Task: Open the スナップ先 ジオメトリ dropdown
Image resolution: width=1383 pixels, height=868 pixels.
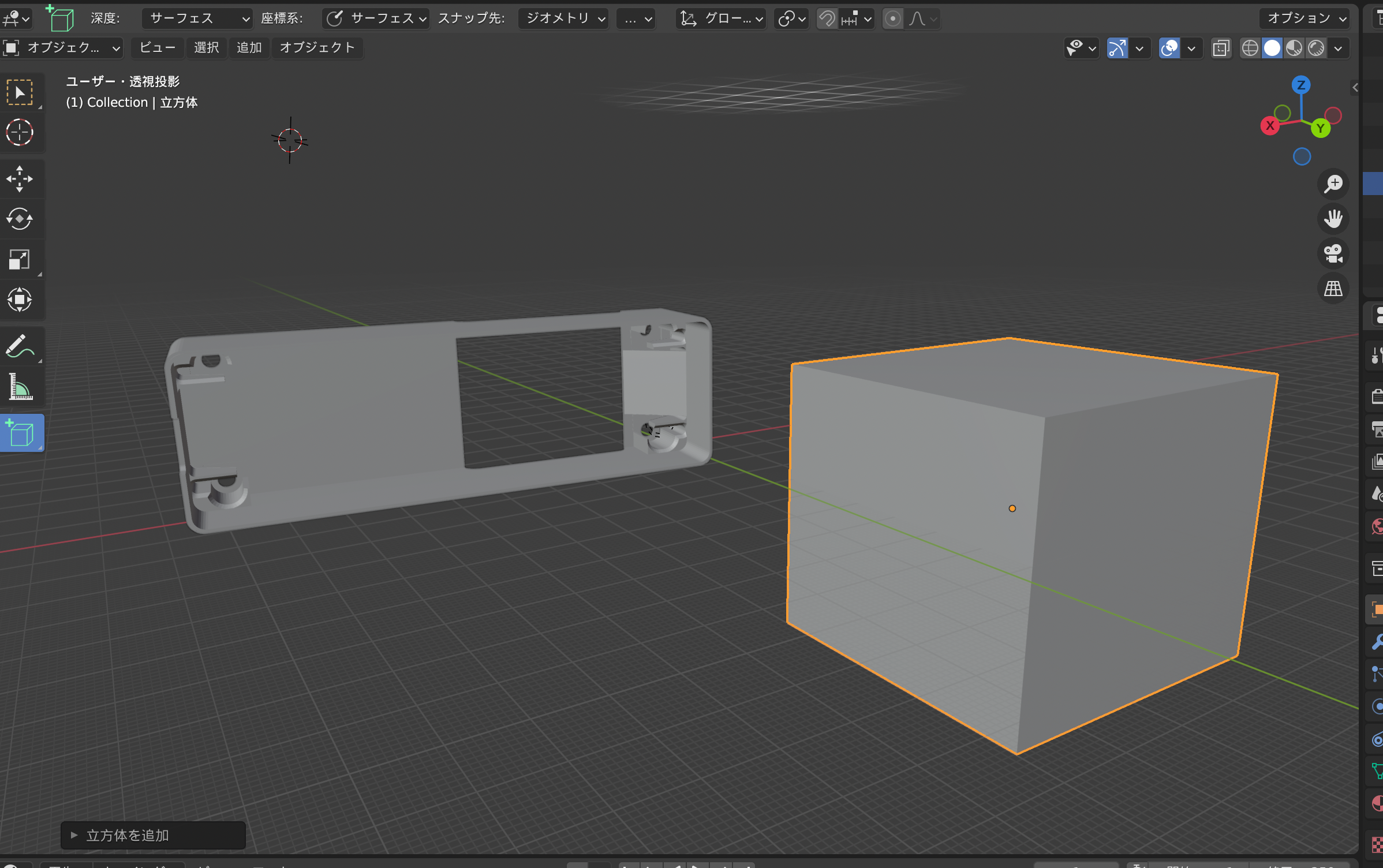Action: click(x=563, y=18)
